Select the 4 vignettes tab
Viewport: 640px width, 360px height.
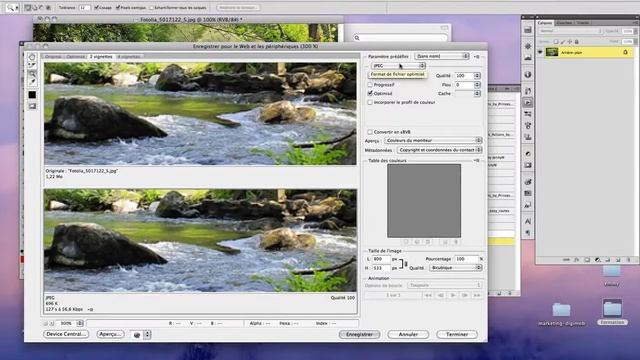[x=129, y=56]
